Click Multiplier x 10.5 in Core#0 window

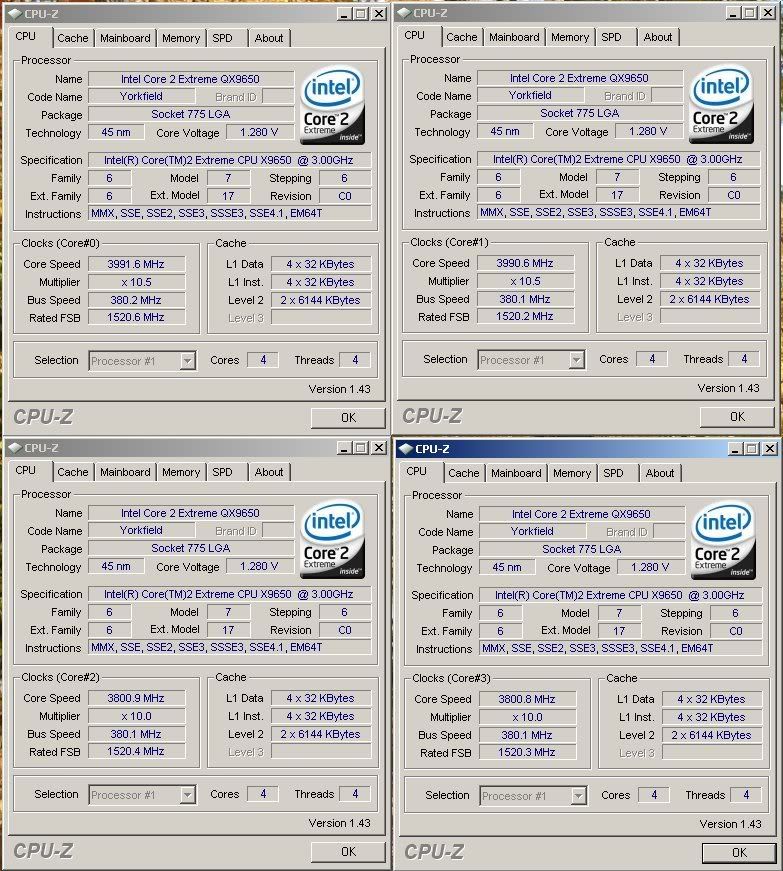pos(136,282)
